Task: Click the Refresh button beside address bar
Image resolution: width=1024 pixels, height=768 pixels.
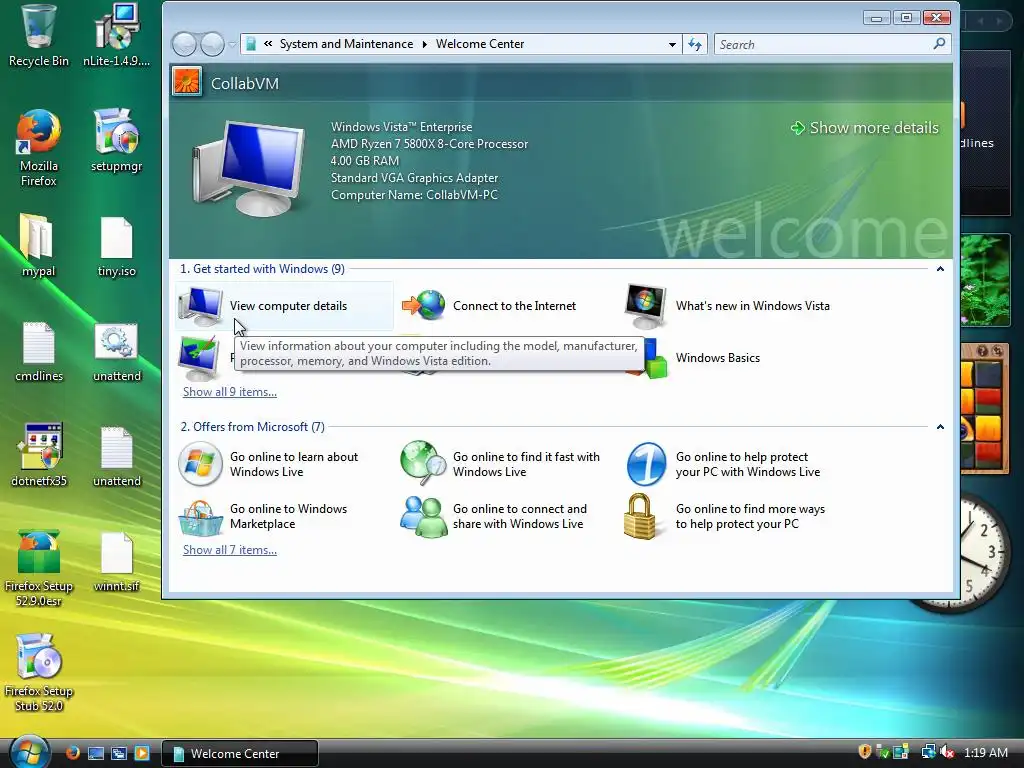Action: point(695,44)
